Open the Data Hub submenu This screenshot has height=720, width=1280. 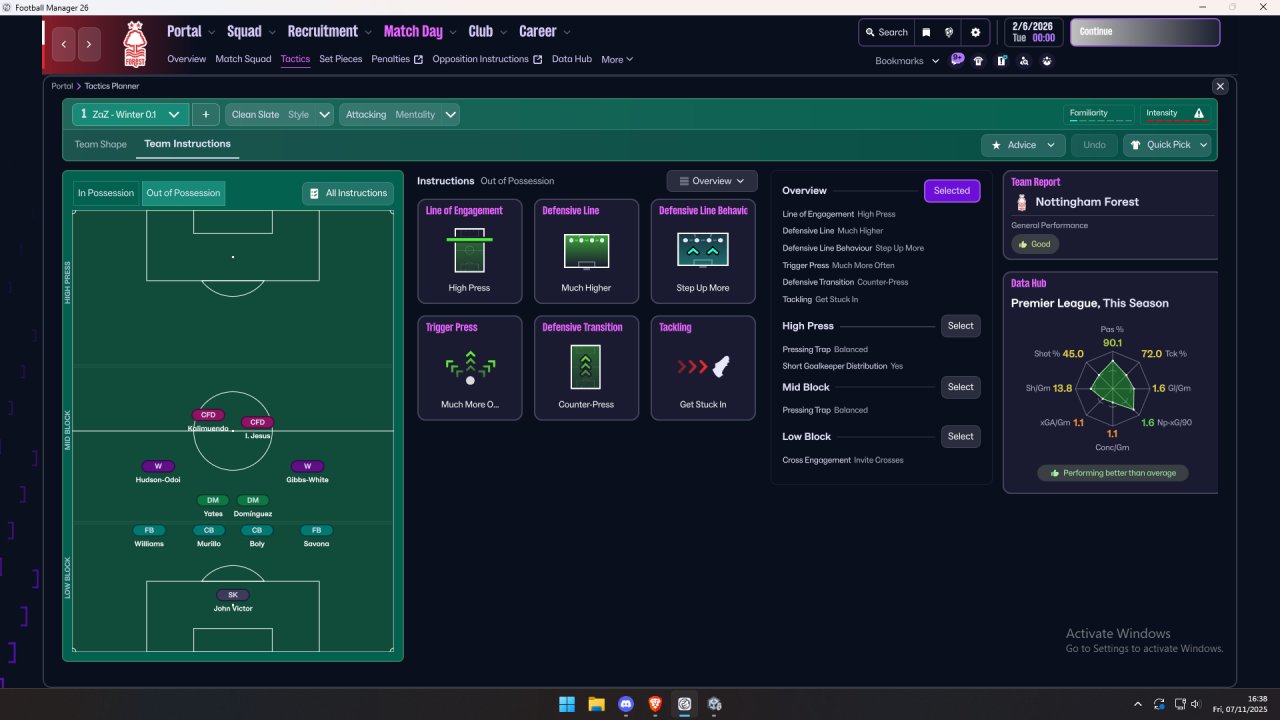(x=572, y=59)
